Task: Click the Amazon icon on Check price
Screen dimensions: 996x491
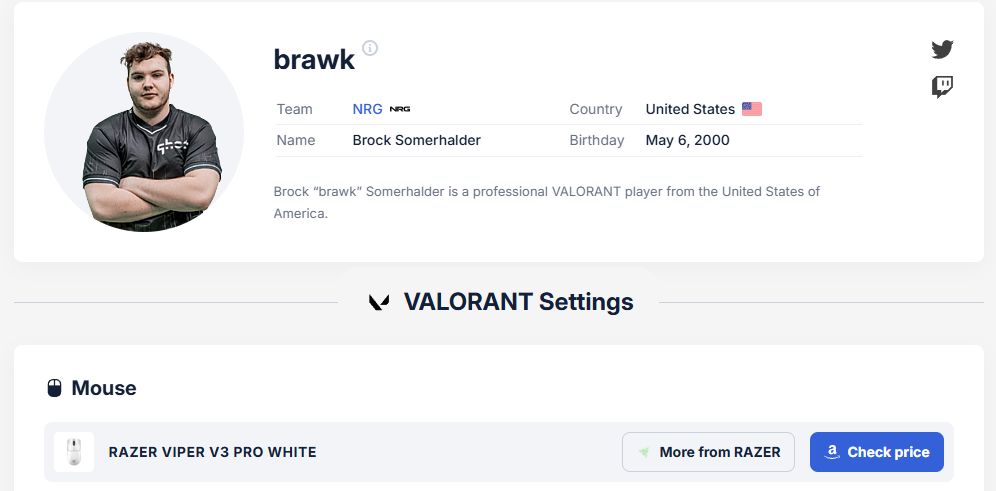Action: click(x=831, y=452)
